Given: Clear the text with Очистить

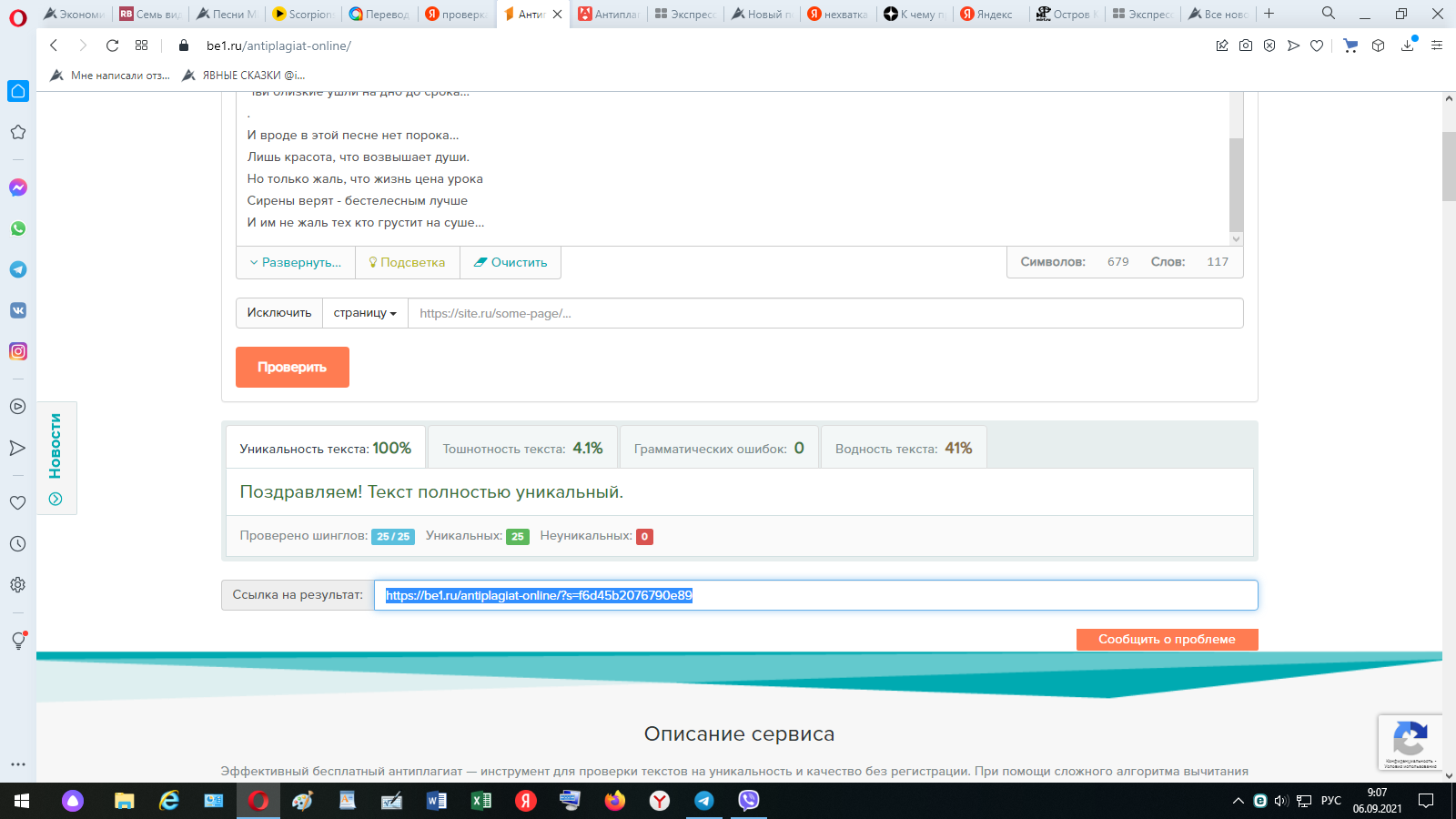Looking at the screenshot, I should coord(510,262).
